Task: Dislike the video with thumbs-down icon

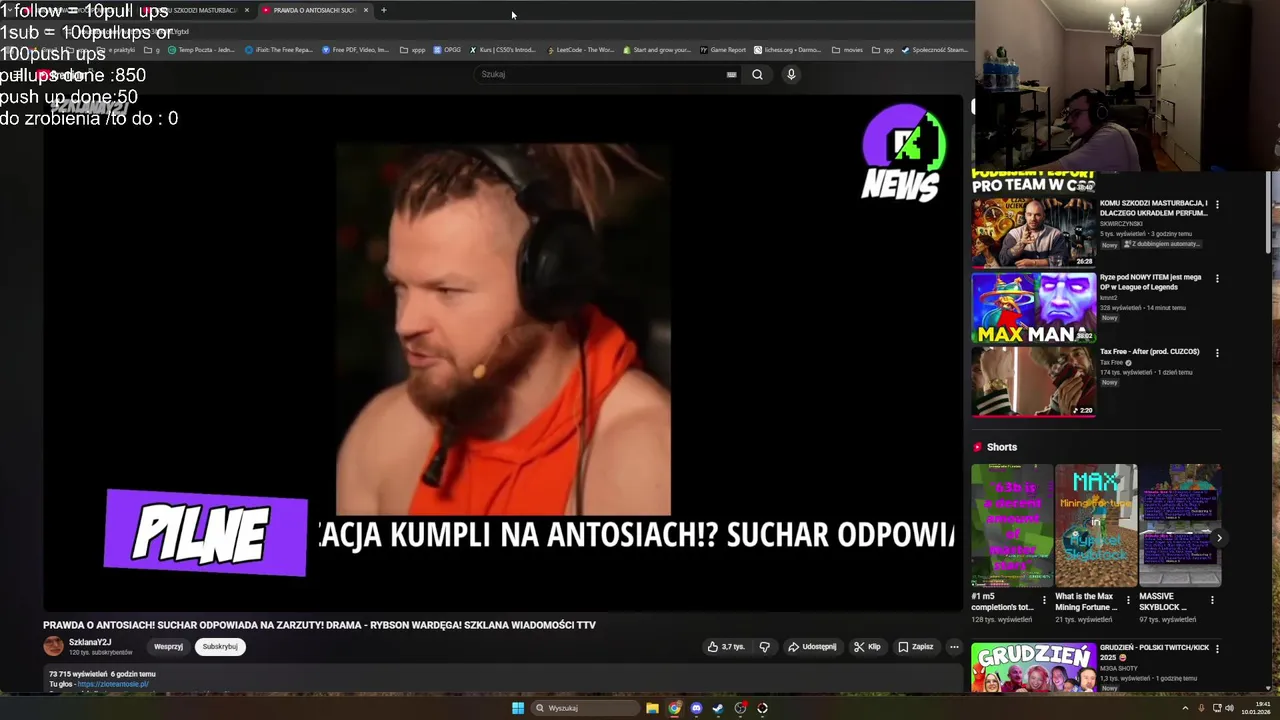Action: [x=765, y=647]
